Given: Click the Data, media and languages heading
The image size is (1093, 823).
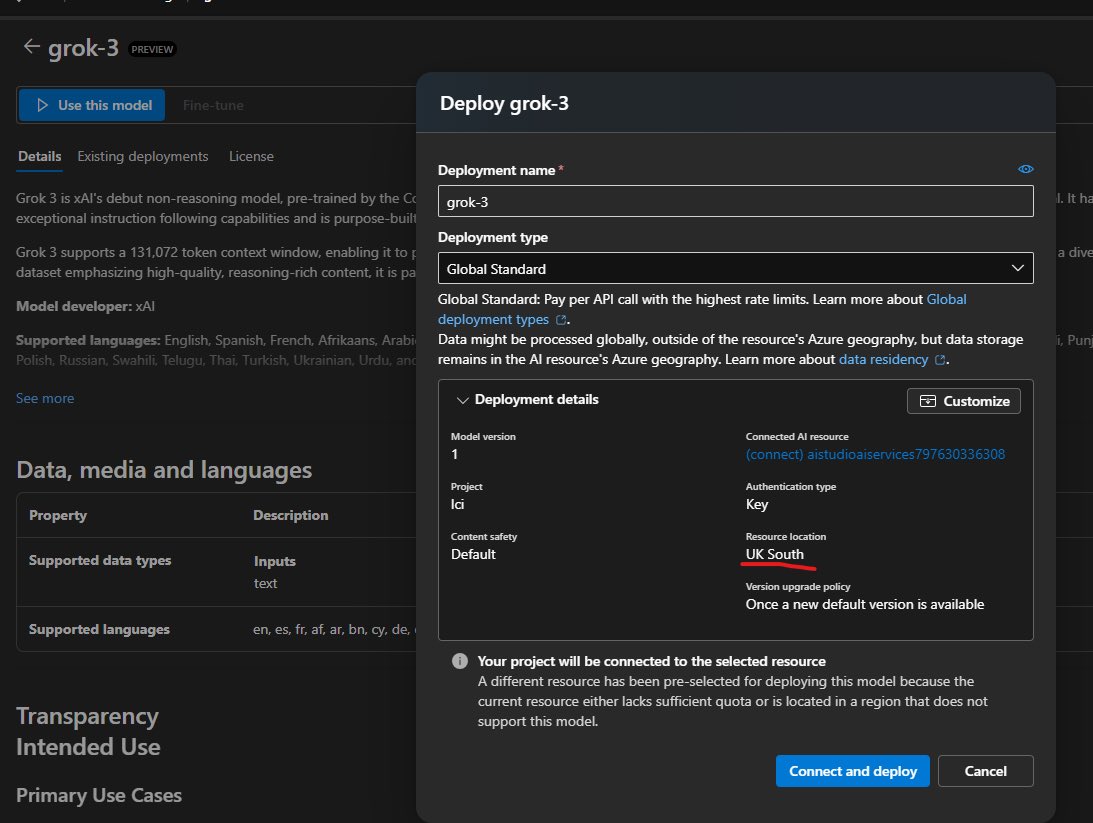Looking at the screenshot, I should point(164,470).
